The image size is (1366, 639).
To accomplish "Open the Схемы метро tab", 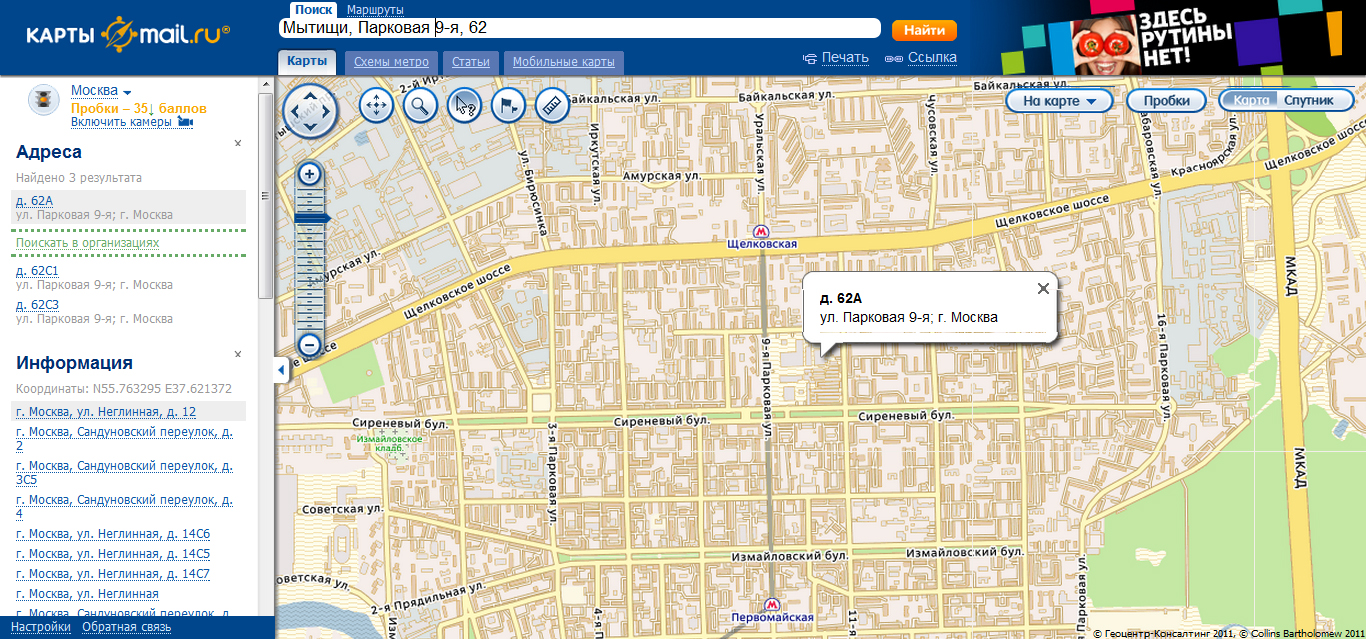I will click(390, 62).
